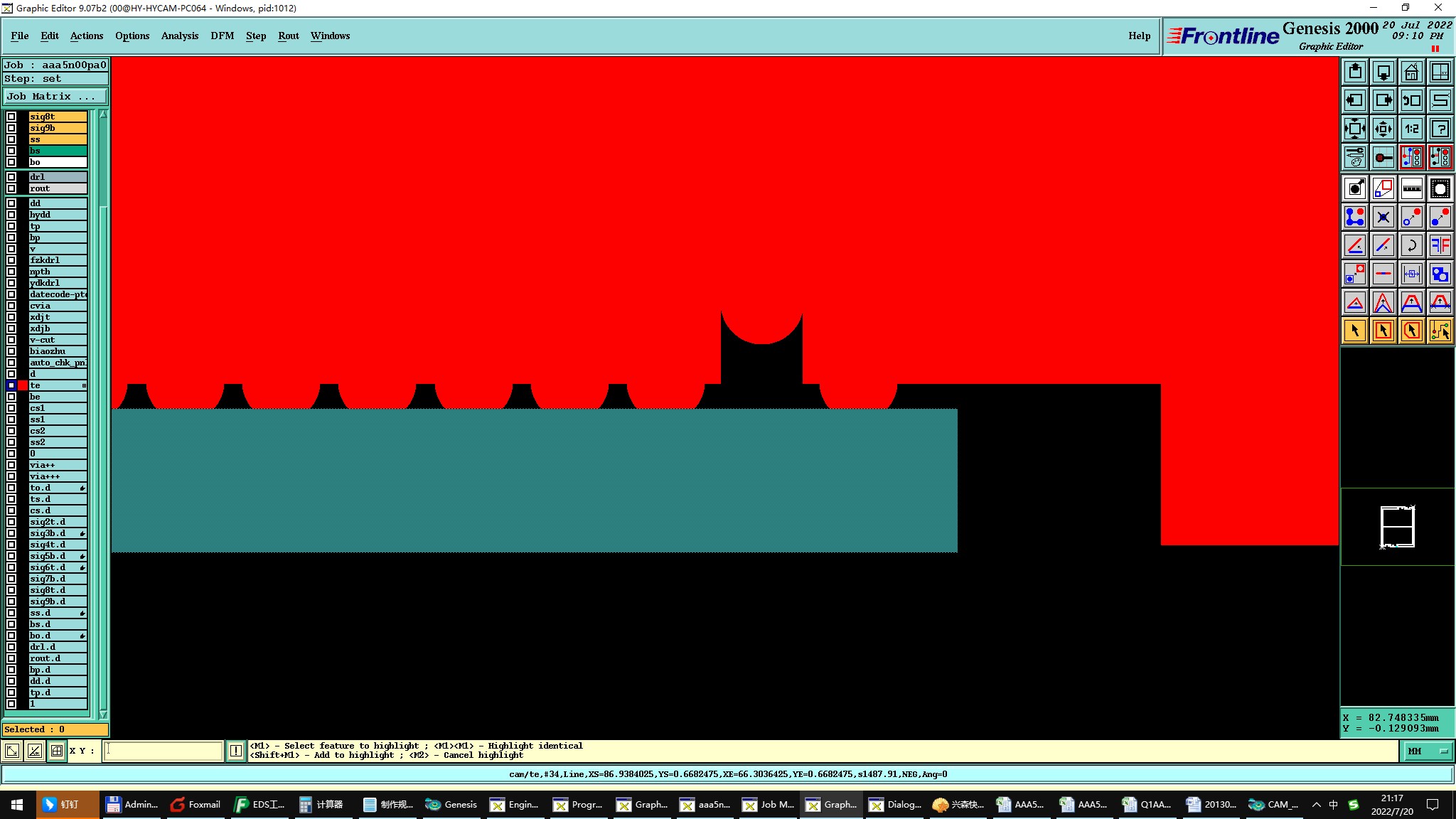Toggle the bs layer checkbox

(x=11, y=151)
